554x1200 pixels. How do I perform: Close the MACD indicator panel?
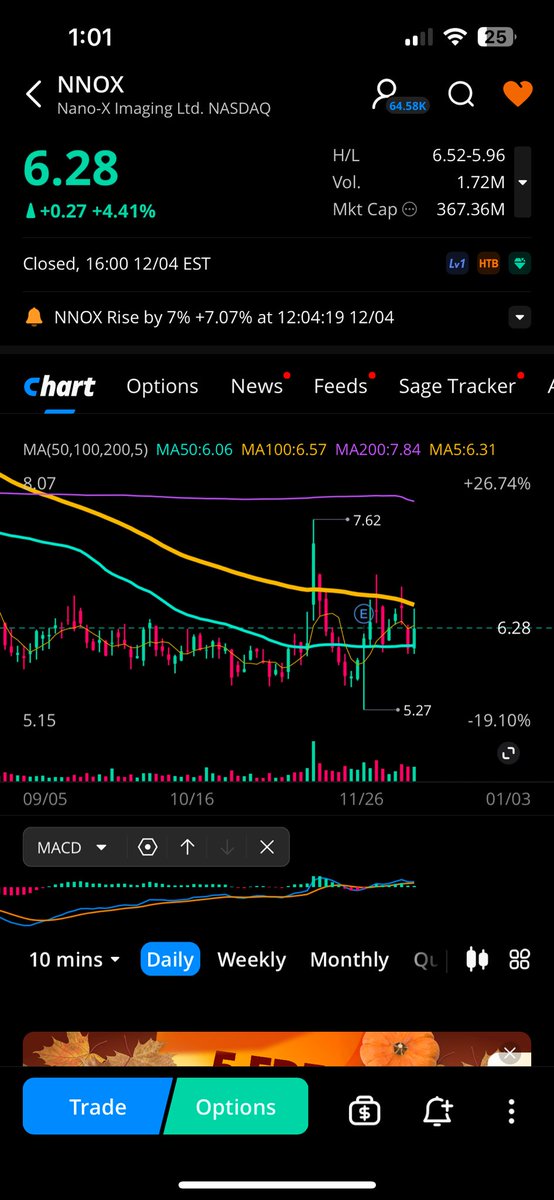pyautogui.click(x=266, y=847)
